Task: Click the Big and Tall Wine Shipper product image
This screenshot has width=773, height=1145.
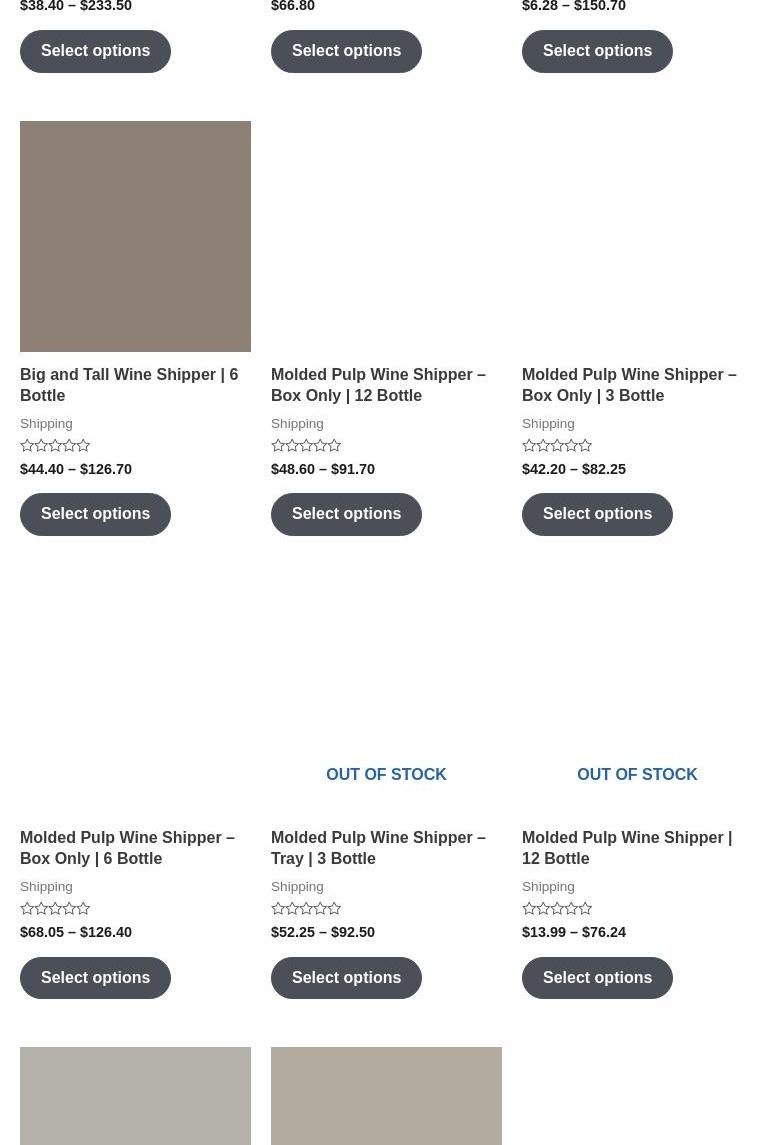Action: (135, 236)
